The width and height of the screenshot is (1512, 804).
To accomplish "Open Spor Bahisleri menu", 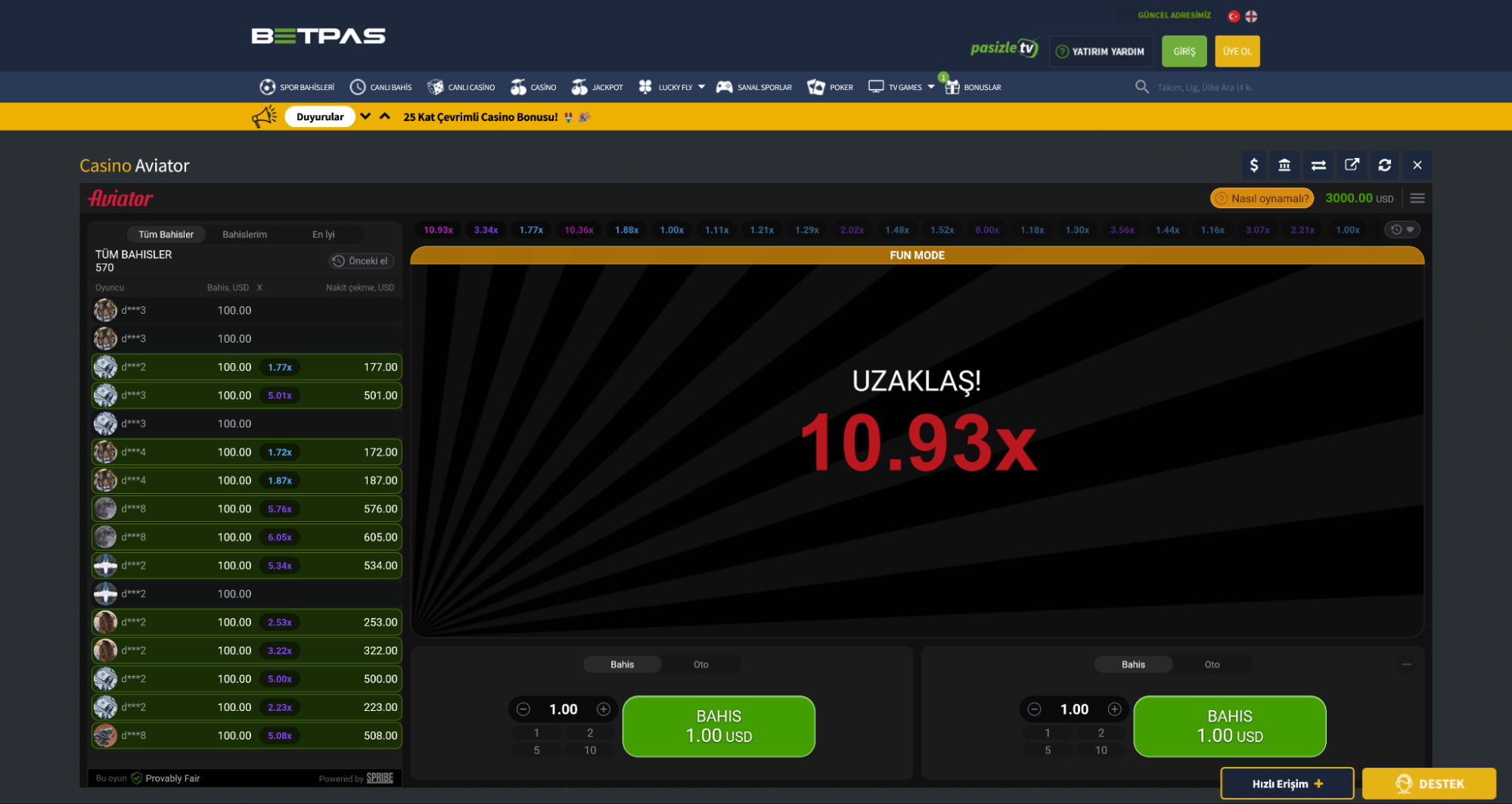I will (x=297, y=87).
